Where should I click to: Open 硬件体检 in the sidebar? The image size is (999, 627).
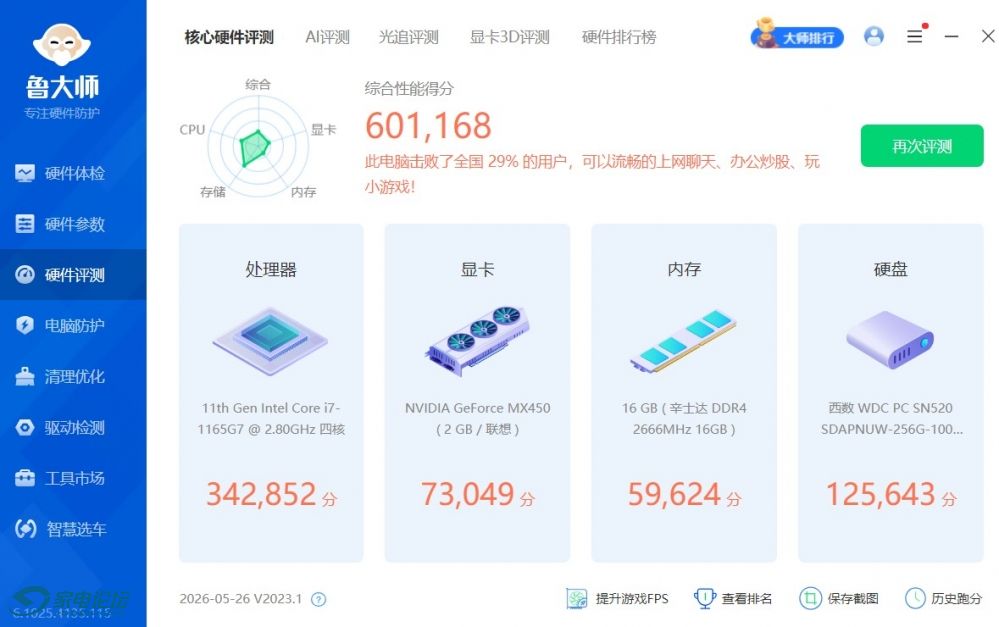pyautogui.click(x=73, y=173)
